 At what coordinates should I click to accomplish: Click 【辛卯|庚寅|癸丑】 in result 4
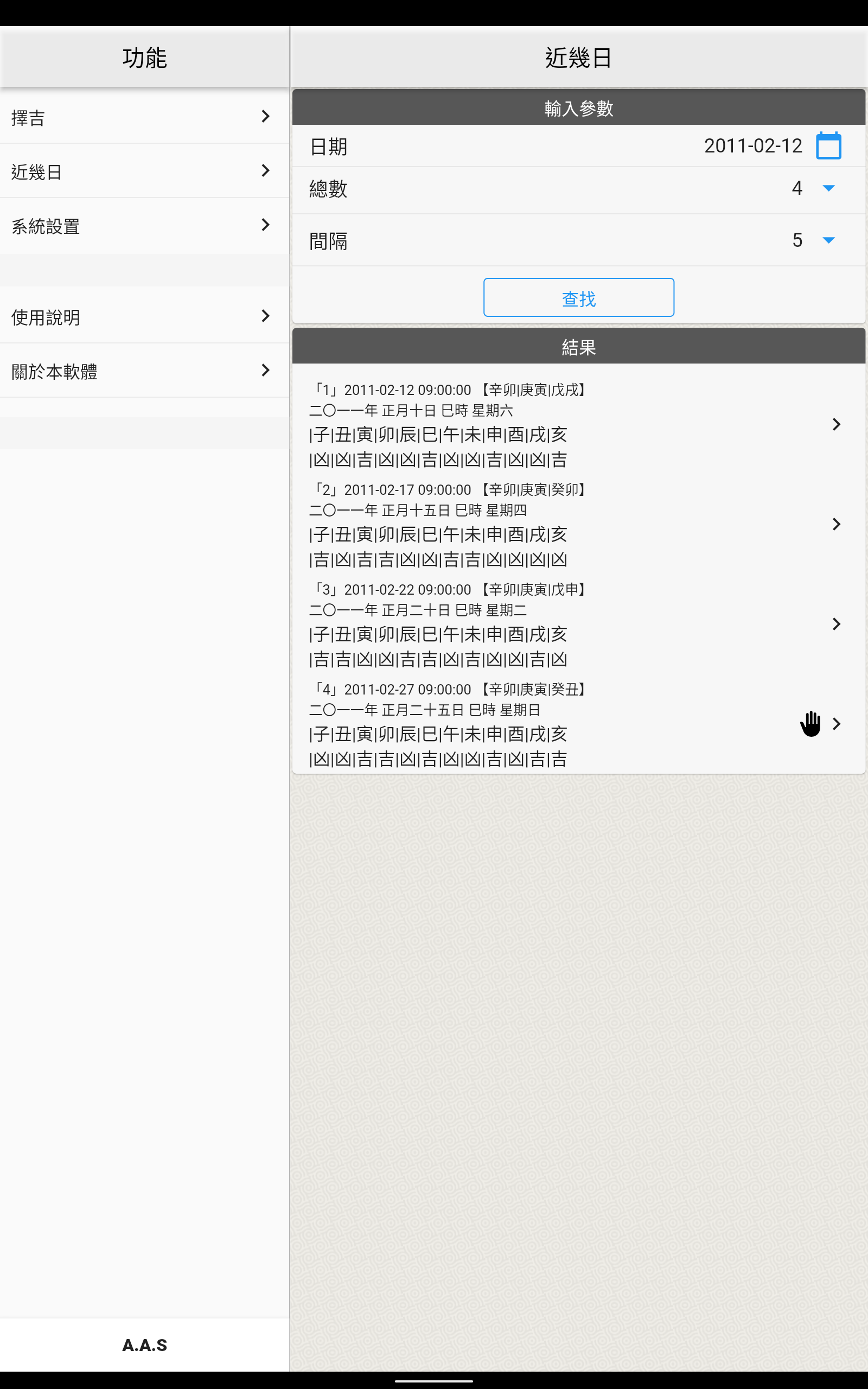[x=533, y=689]
